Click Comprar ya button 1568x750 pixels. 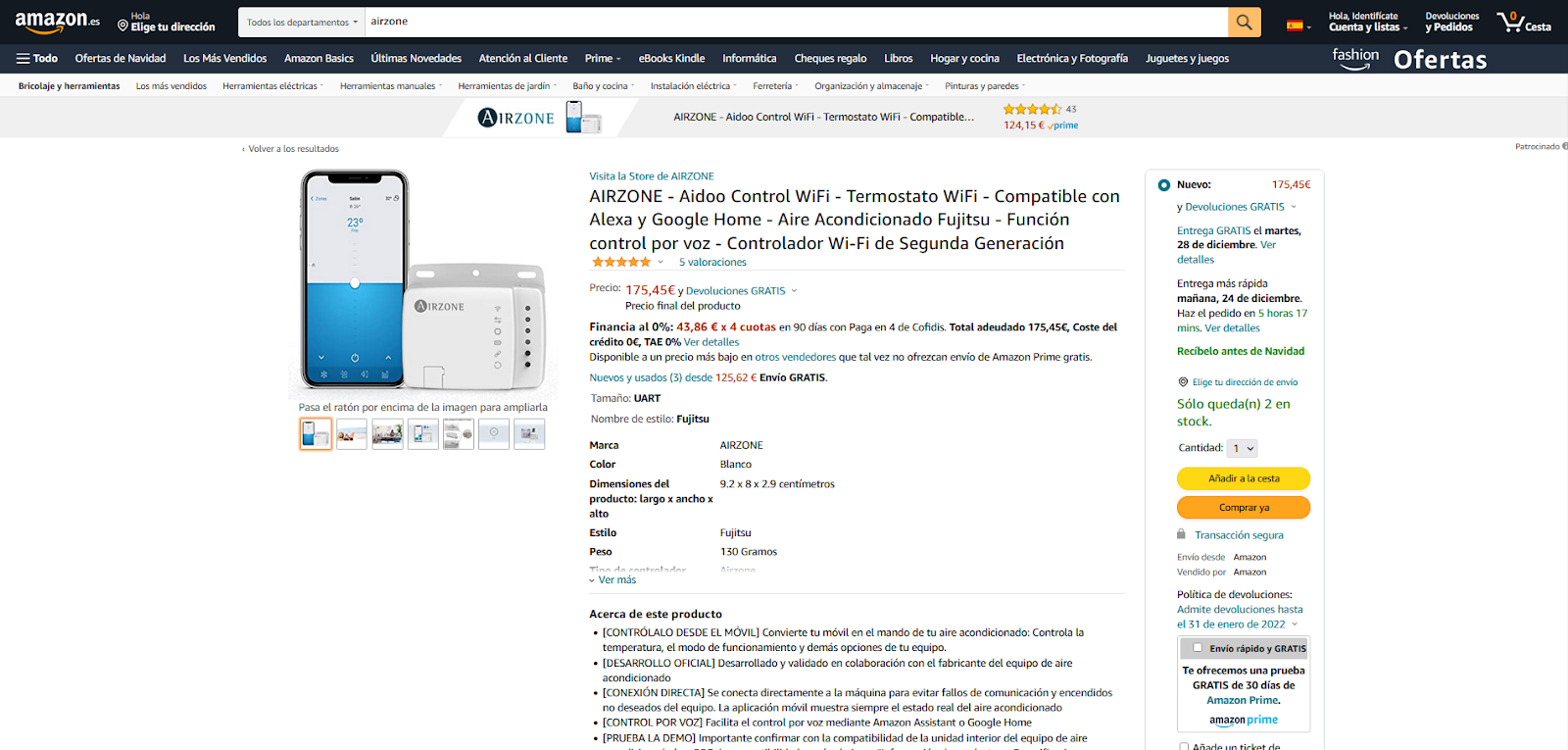click(x=1244, y=507)
